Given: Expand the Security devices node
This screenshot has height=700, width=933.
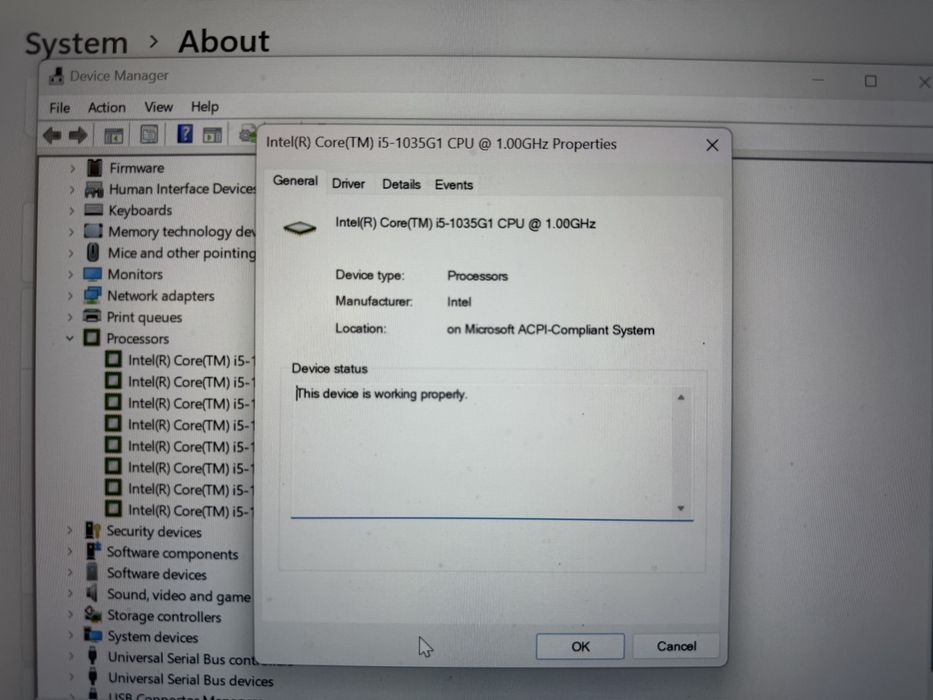Looking at the screenshot, I should point(70,530).
